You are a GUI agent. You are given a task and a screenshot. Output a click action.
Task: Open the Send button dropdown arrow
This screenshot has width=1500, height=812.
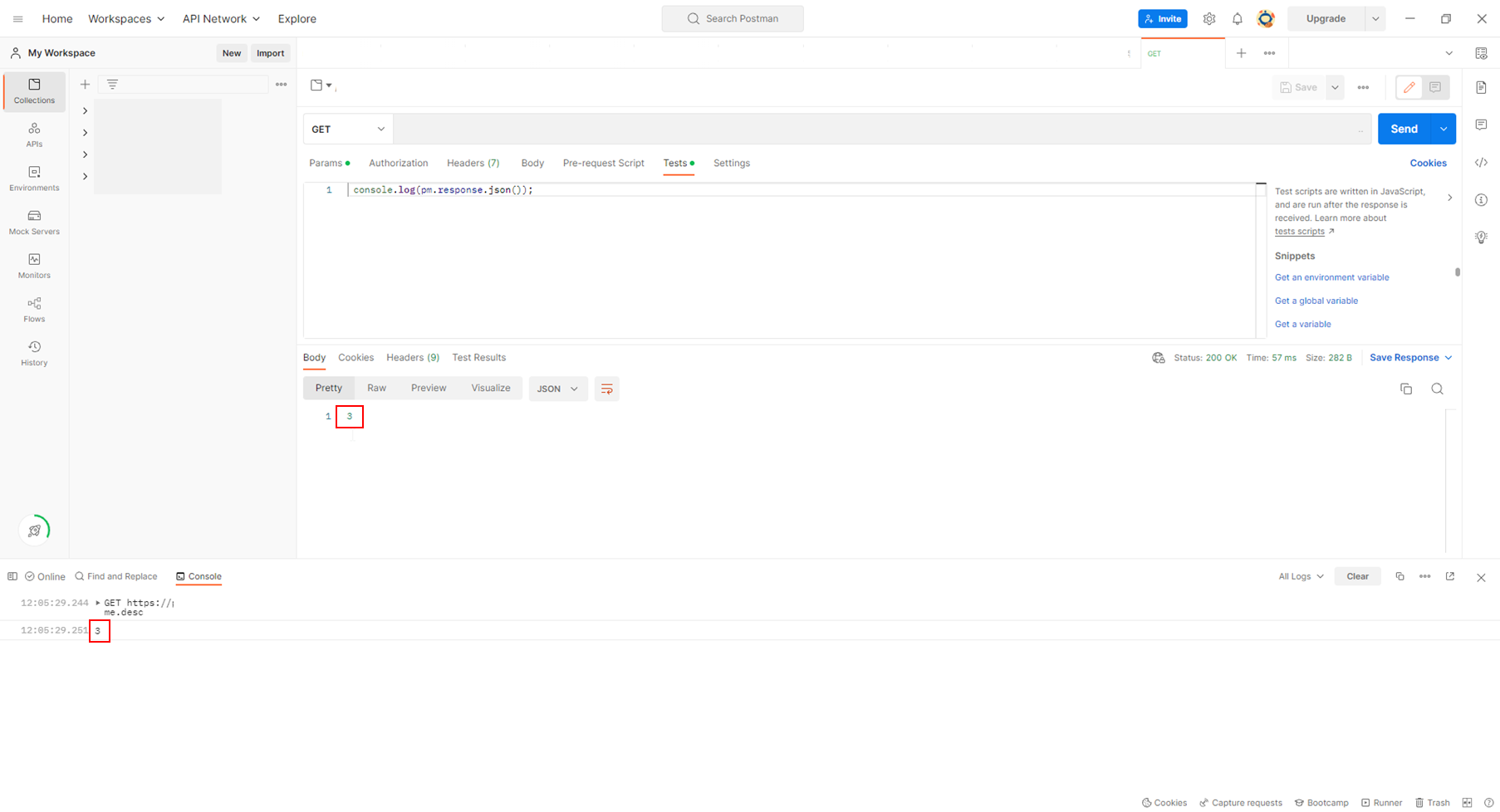pyautogui.click(x=1444, y=129)
